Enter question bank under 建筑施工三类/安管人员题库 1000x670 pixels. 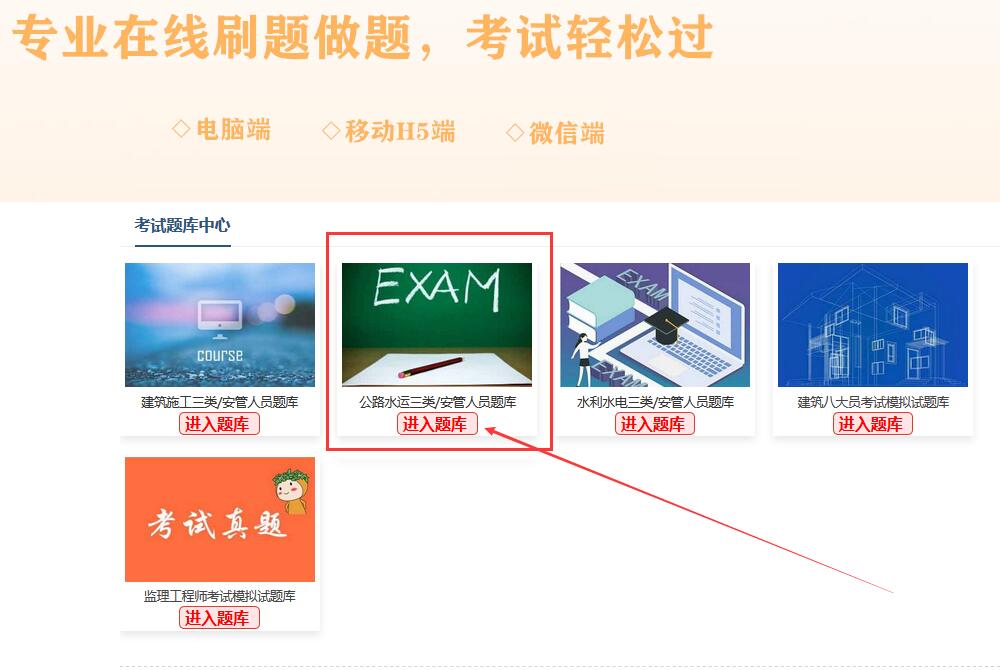click(219, 424)
